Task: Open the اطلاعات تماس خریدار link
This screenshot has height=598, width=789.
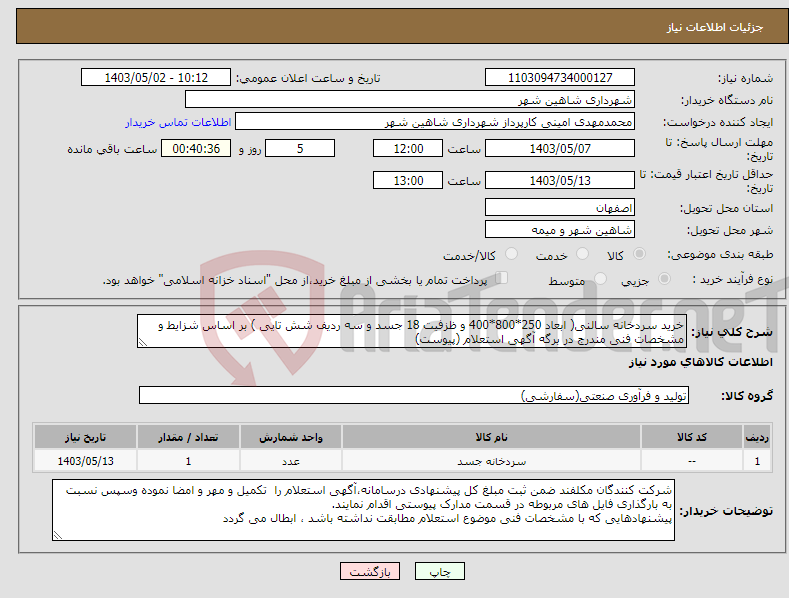Action: pyautogui.click(x=178, y=122)
